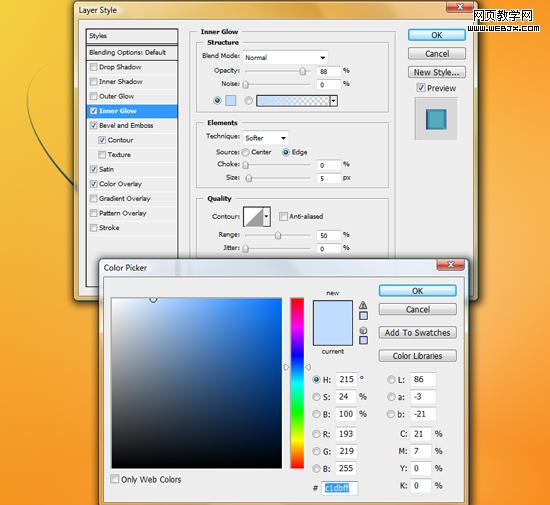Image resolution: width=550 pixels, height=505 pixels.
Task: Toggle the Preview checkbox
Action: [x=421, y=88]
